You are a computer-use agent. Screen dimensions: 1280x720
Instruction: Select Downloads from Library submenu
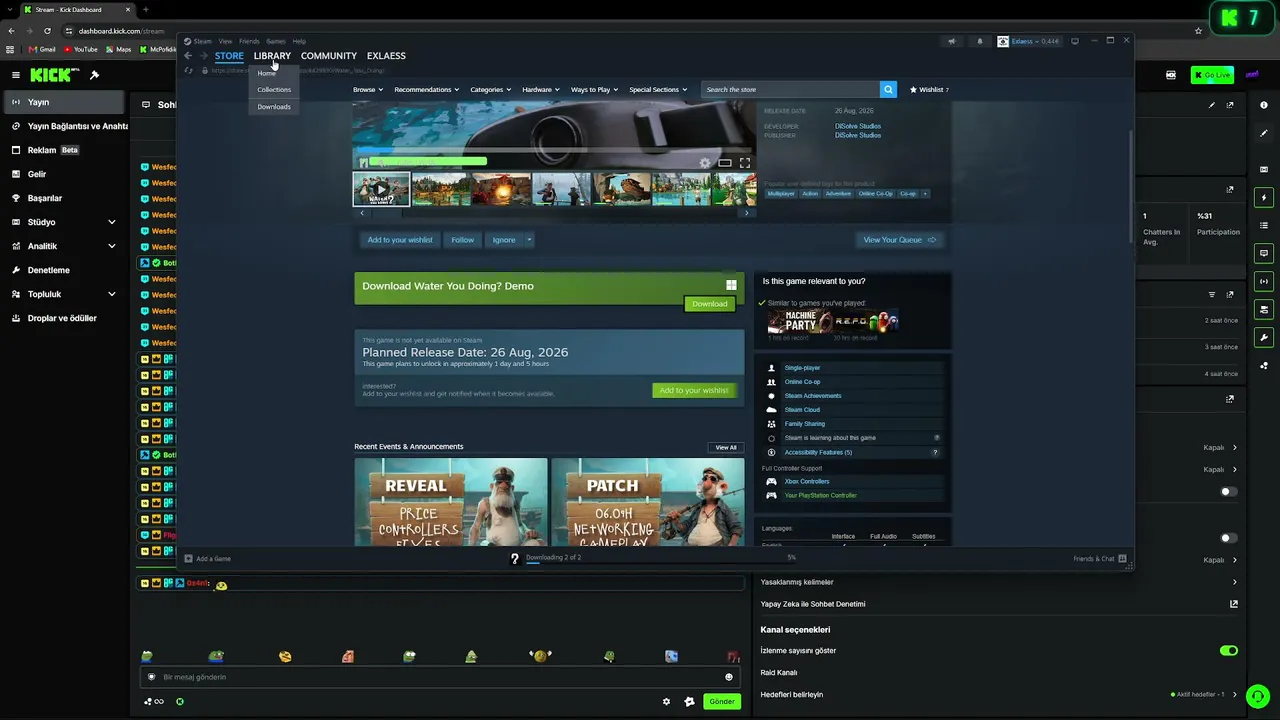click(274, 107)
